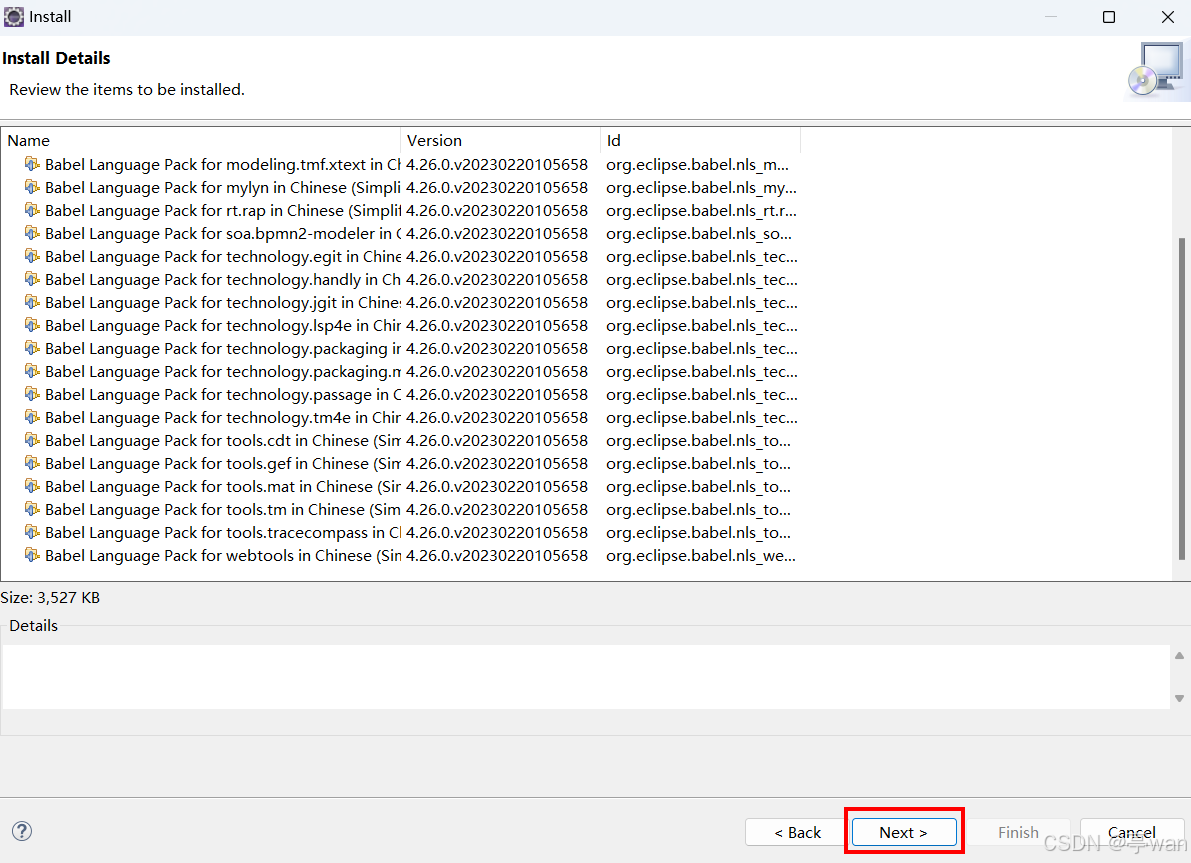The image size is (1191, 863).
Task: Click the Id 'org.eclipse.babel.nls_we...' cell
Action: (x=700, y=555)
